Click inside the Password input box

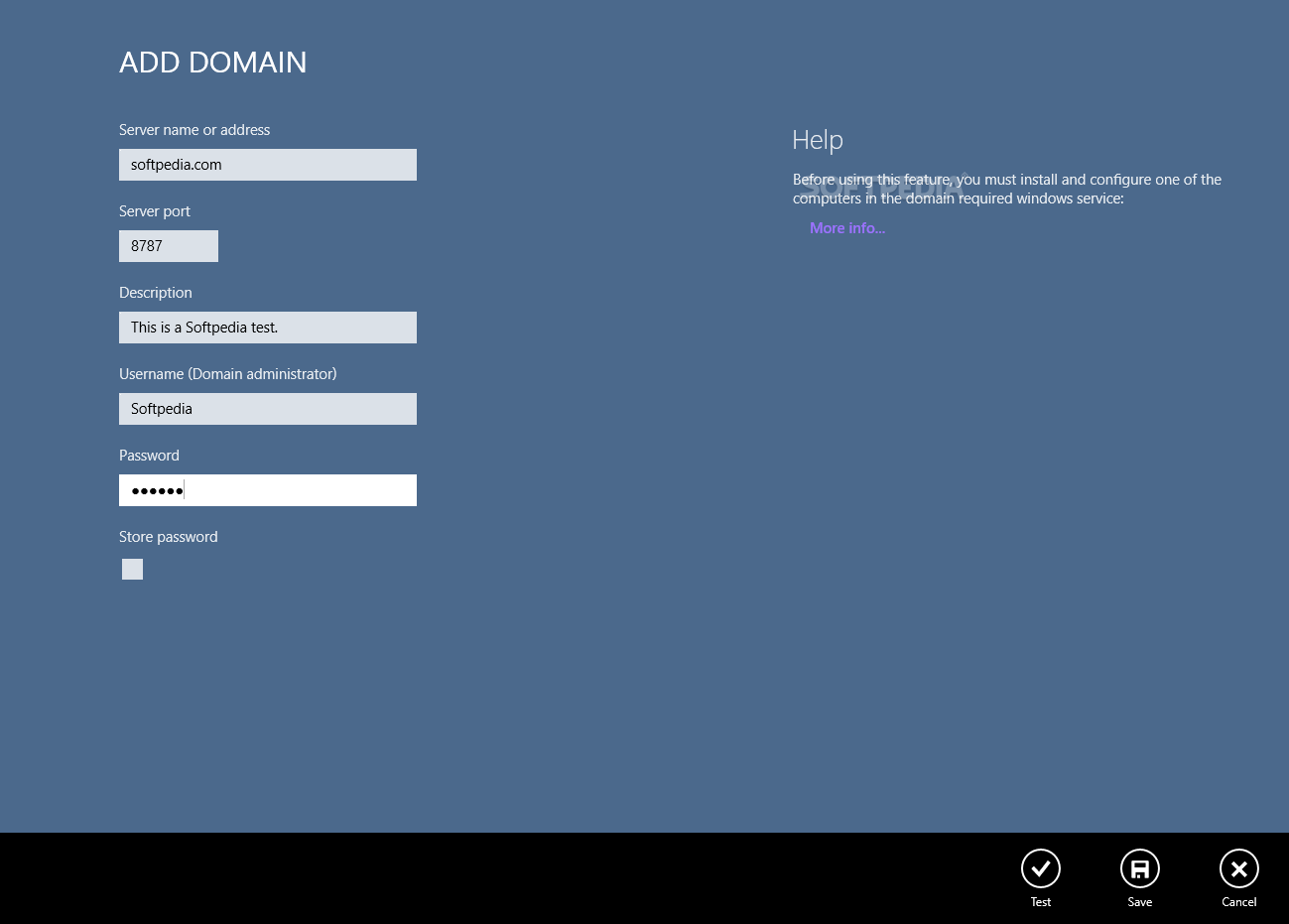point(268,490)
